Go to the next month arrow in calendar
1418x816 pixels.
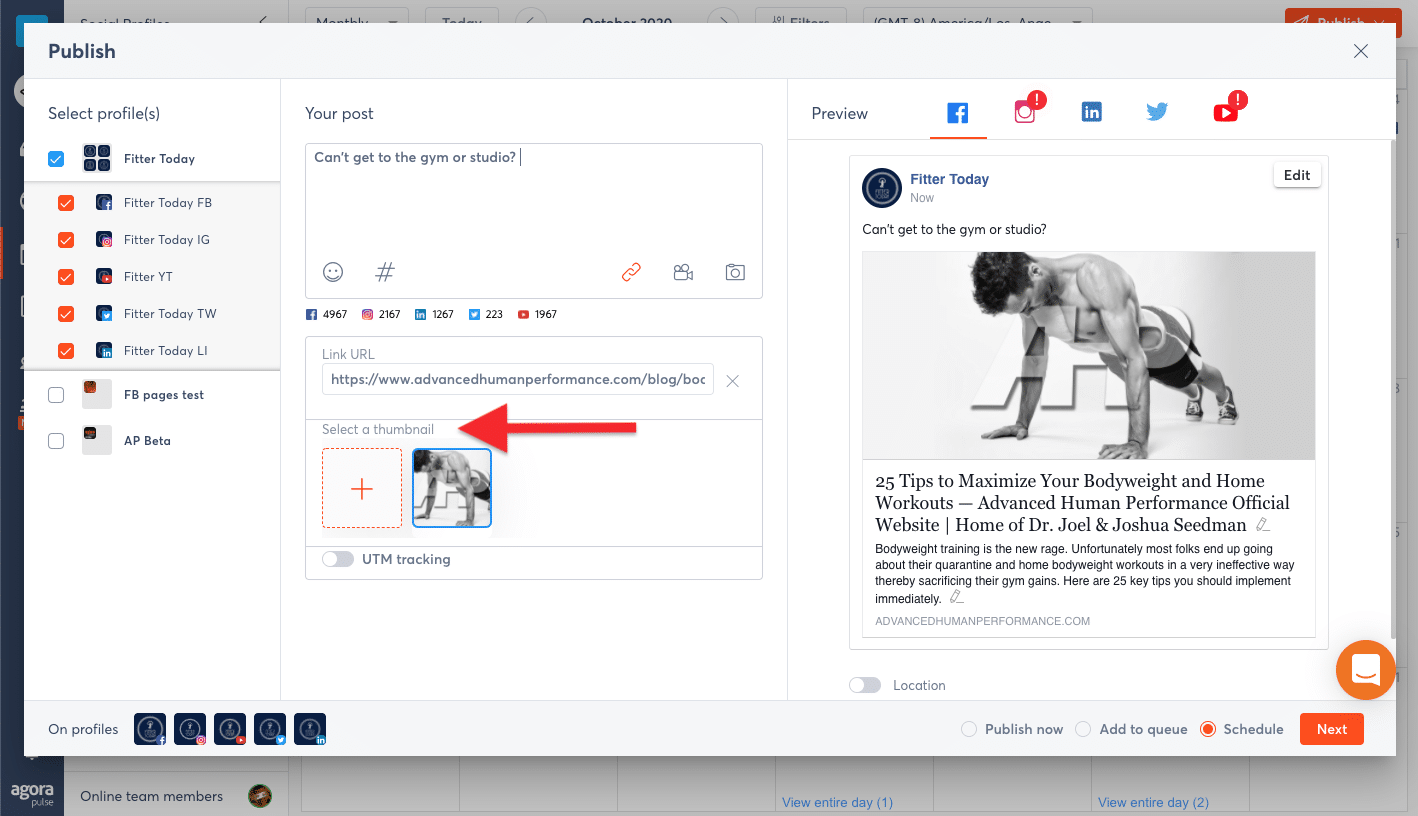tap(722, 21)
